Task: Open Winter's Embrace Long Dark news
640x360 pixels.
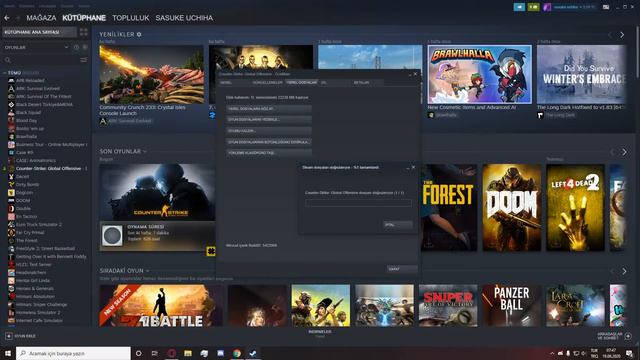Action: pyautogui.click(x=581, y=74)
